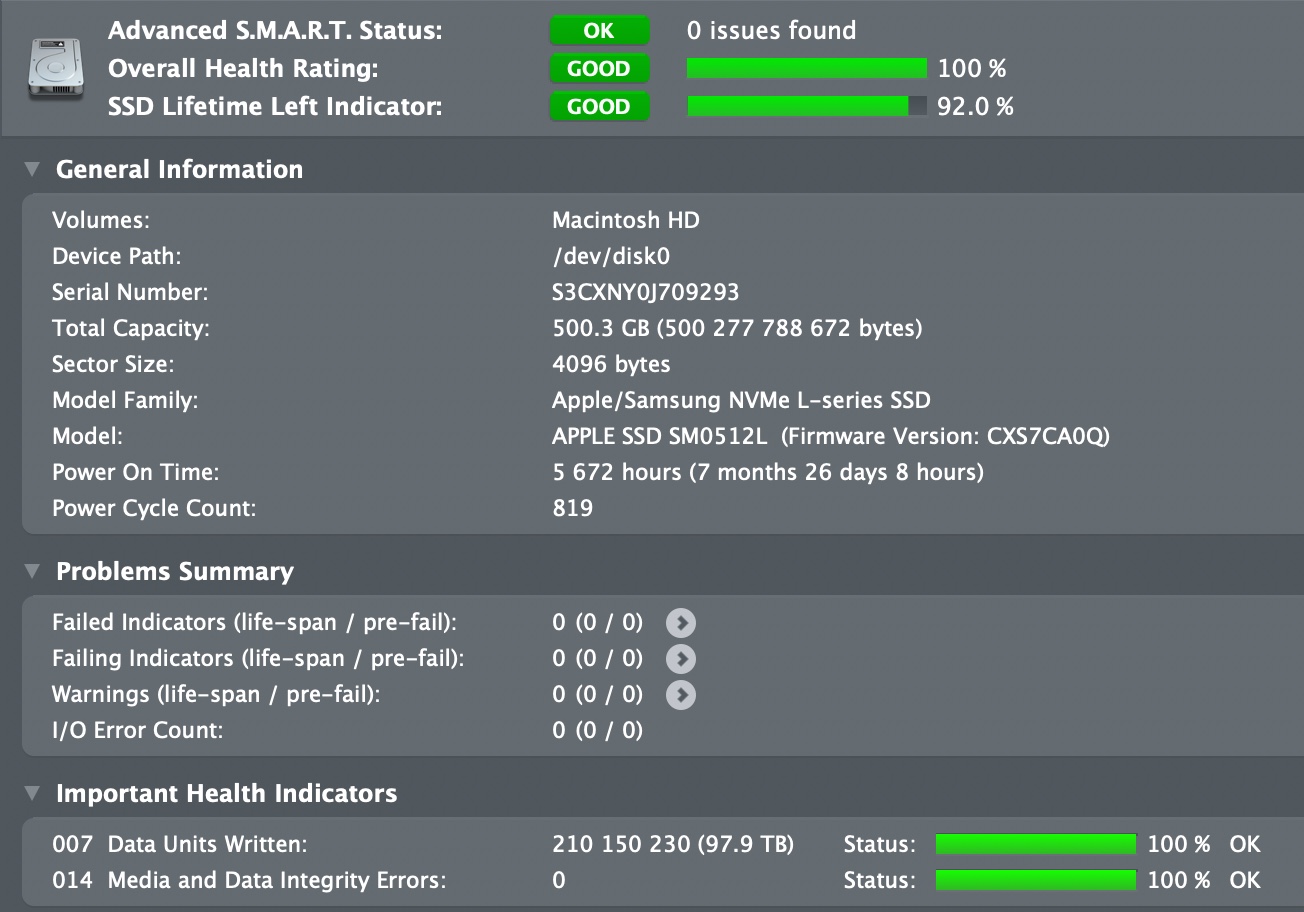Click the Overall Health GOOD badge
Viewport: 1304px width, 912px height.
pos(599,69)
